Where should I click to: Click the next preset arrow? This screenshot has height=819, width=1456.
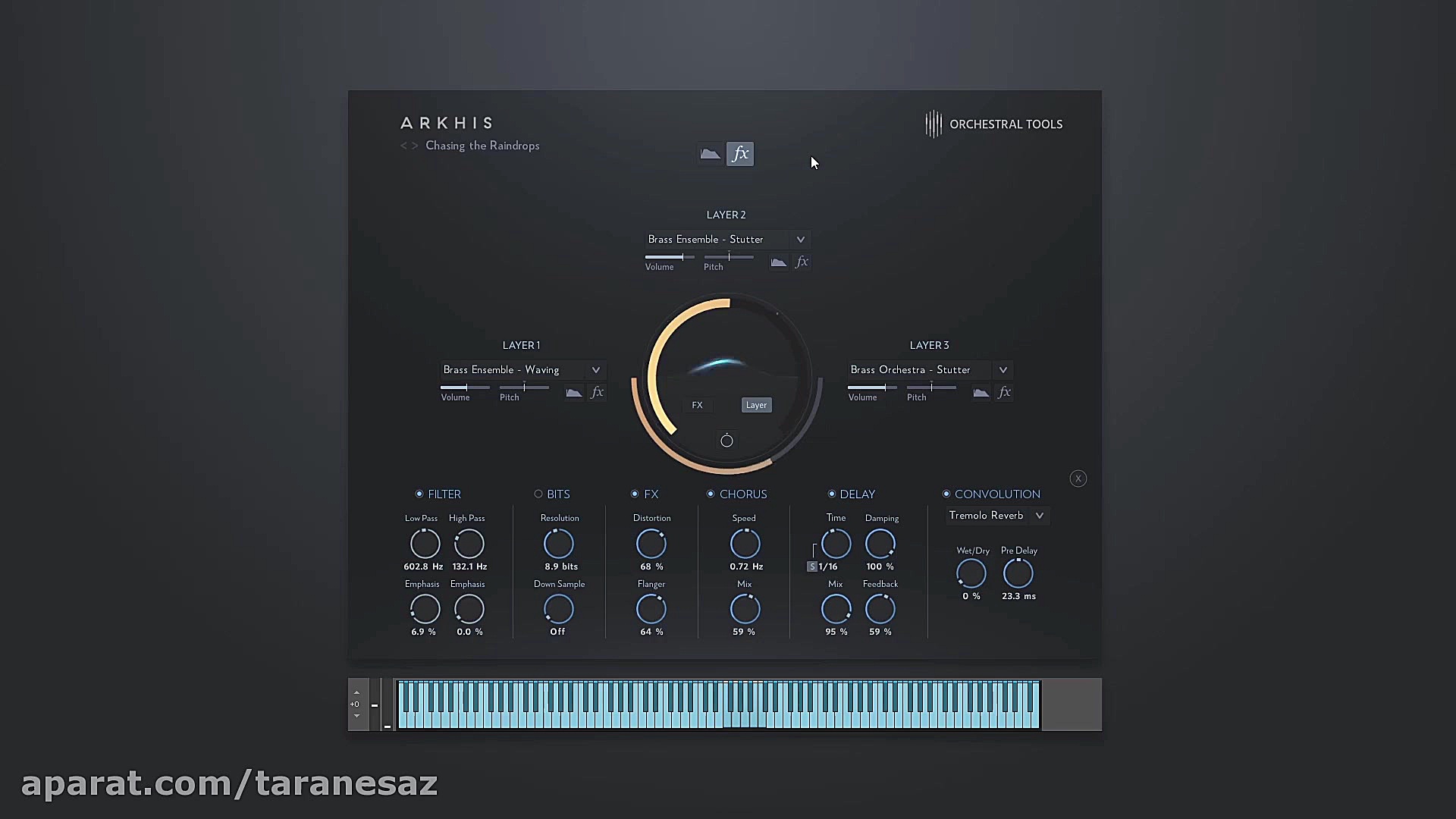click(x=416, y=146)
